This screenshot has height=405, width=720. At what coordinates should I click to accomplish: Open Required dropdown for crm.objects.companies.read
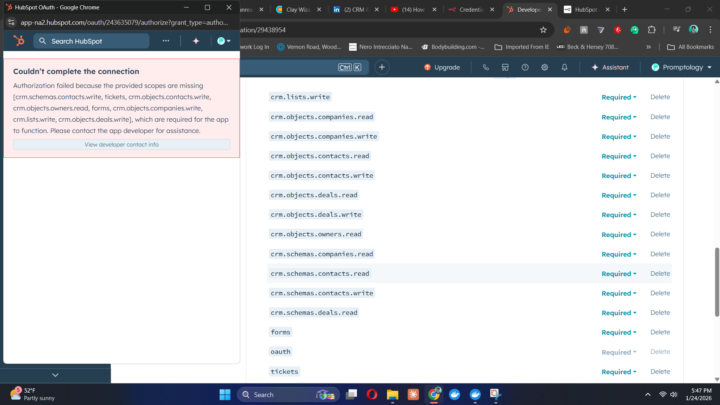pyautogui.click(x=619, y=117)
